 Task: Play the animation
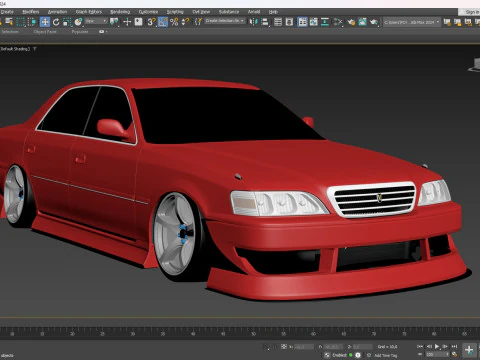tap(437, 347)
